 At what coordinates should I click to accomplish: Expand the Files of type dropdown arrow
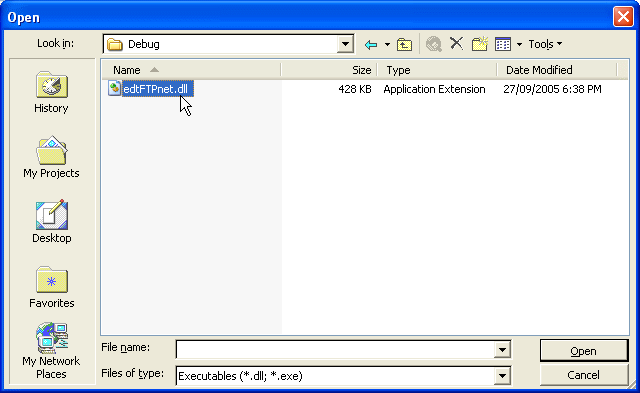502,376
